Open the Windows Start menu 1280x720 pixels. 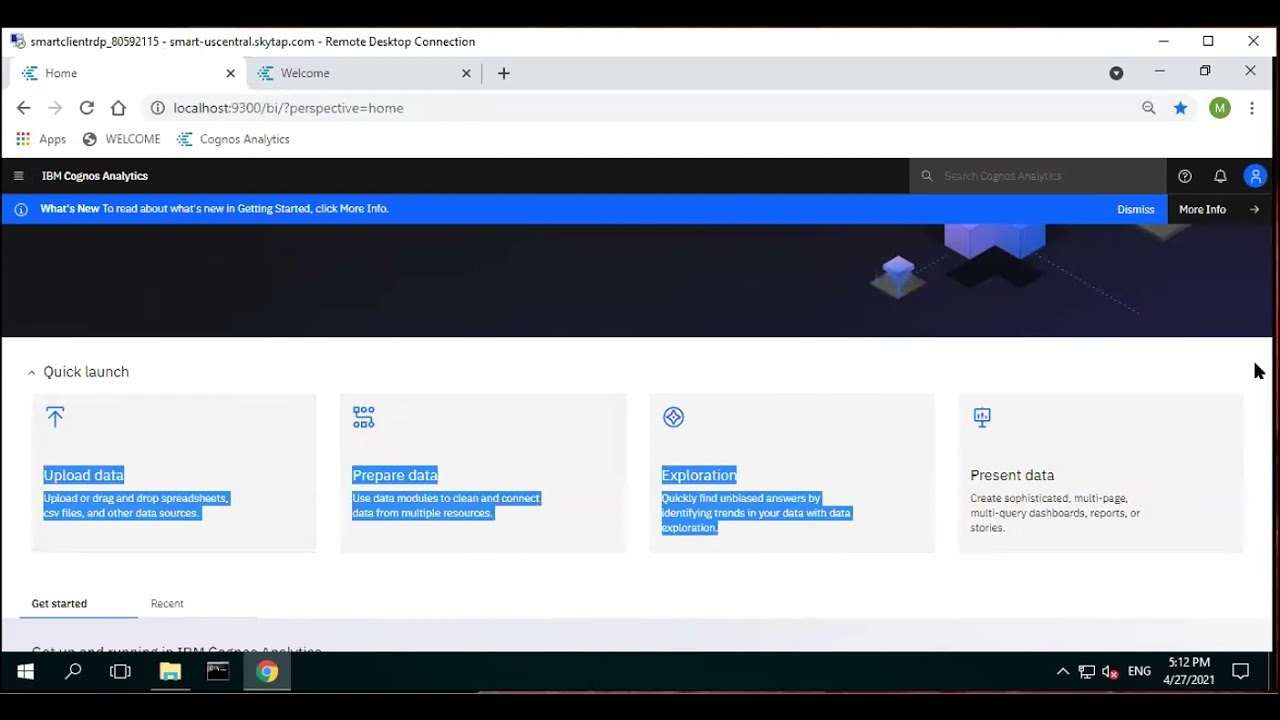[x=25, y=672]
